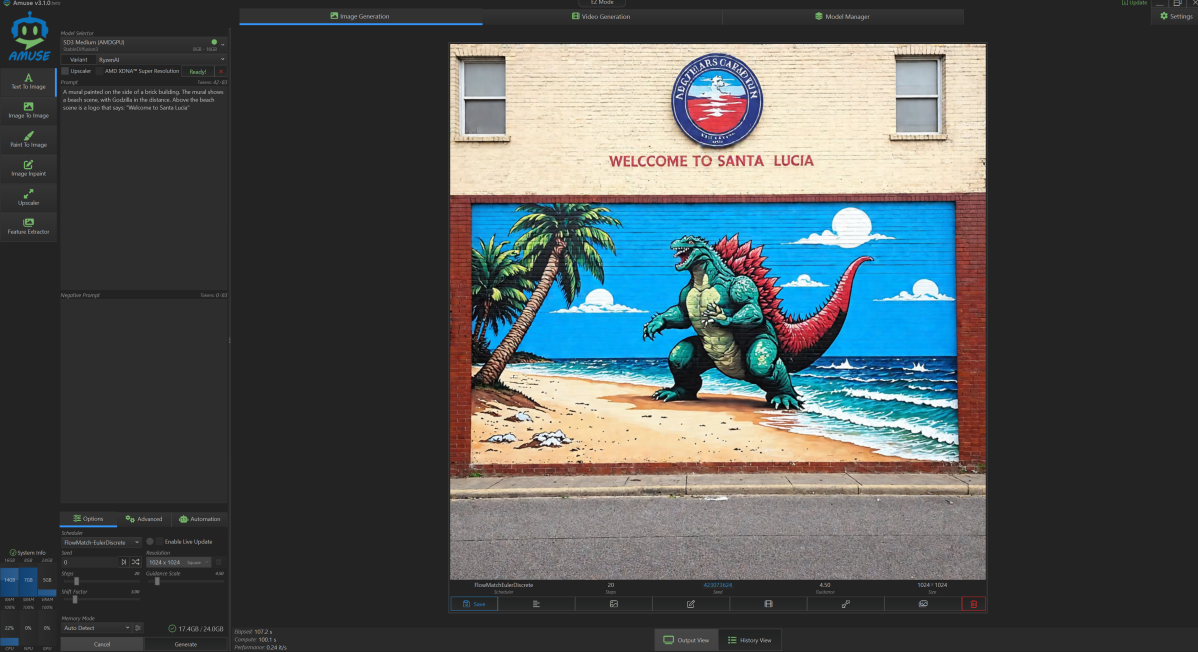Click the red X unload model button

point(221,71)
